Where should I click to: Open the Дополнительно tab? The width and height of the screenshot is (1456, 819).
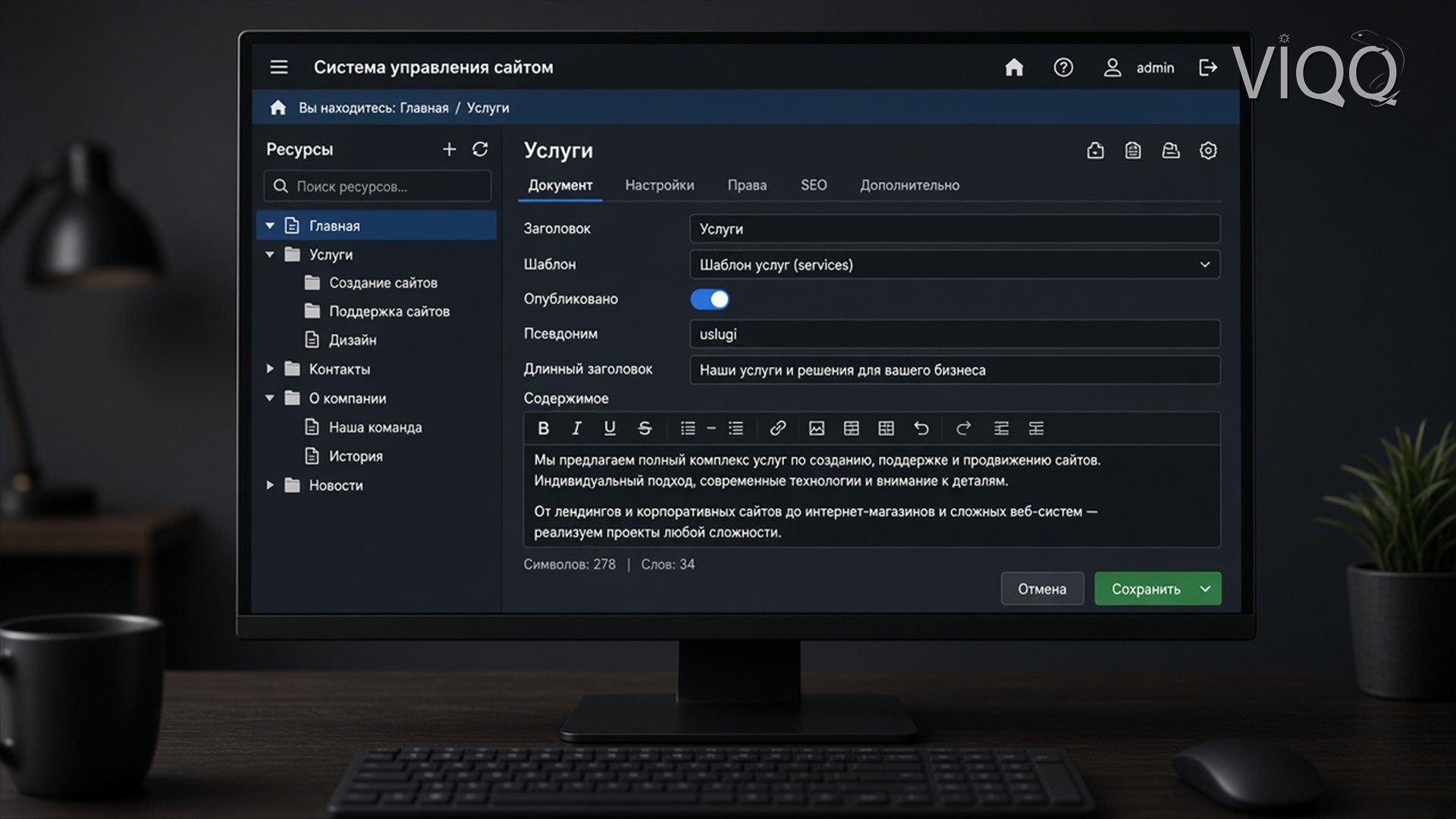909,185
